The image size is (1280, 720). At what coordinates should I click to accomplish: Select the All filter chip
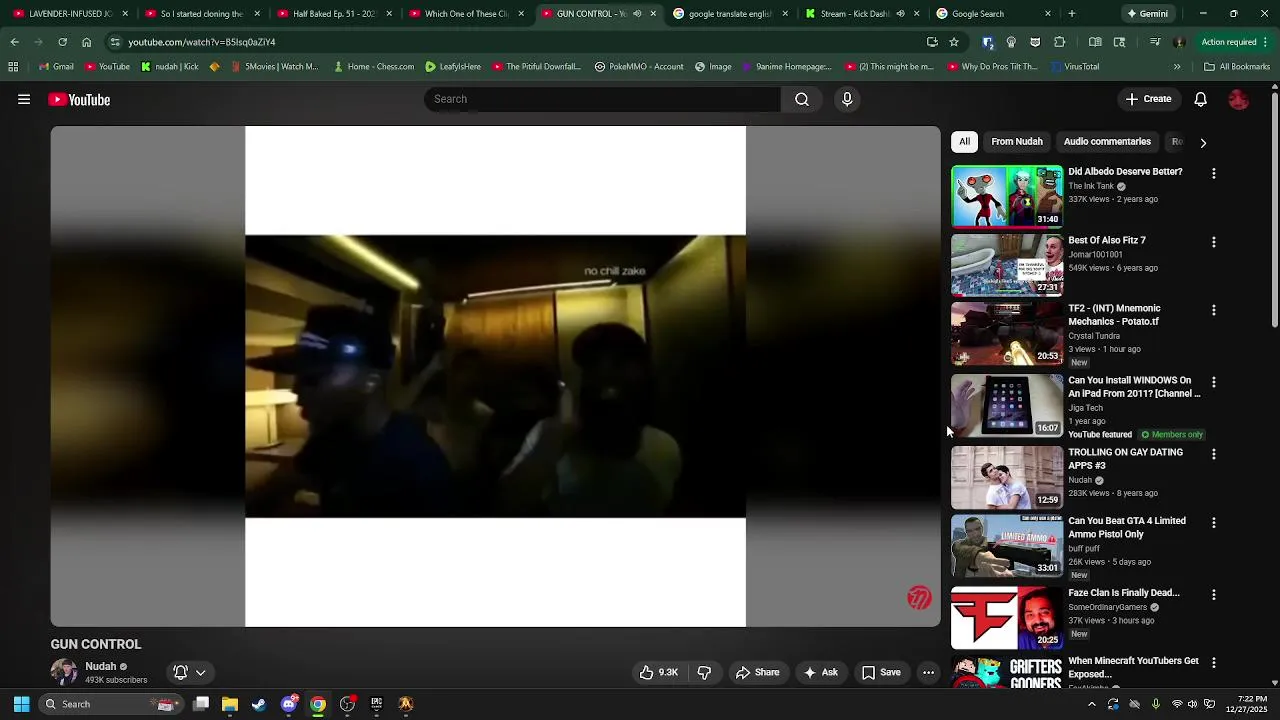[x=964, y=142]
